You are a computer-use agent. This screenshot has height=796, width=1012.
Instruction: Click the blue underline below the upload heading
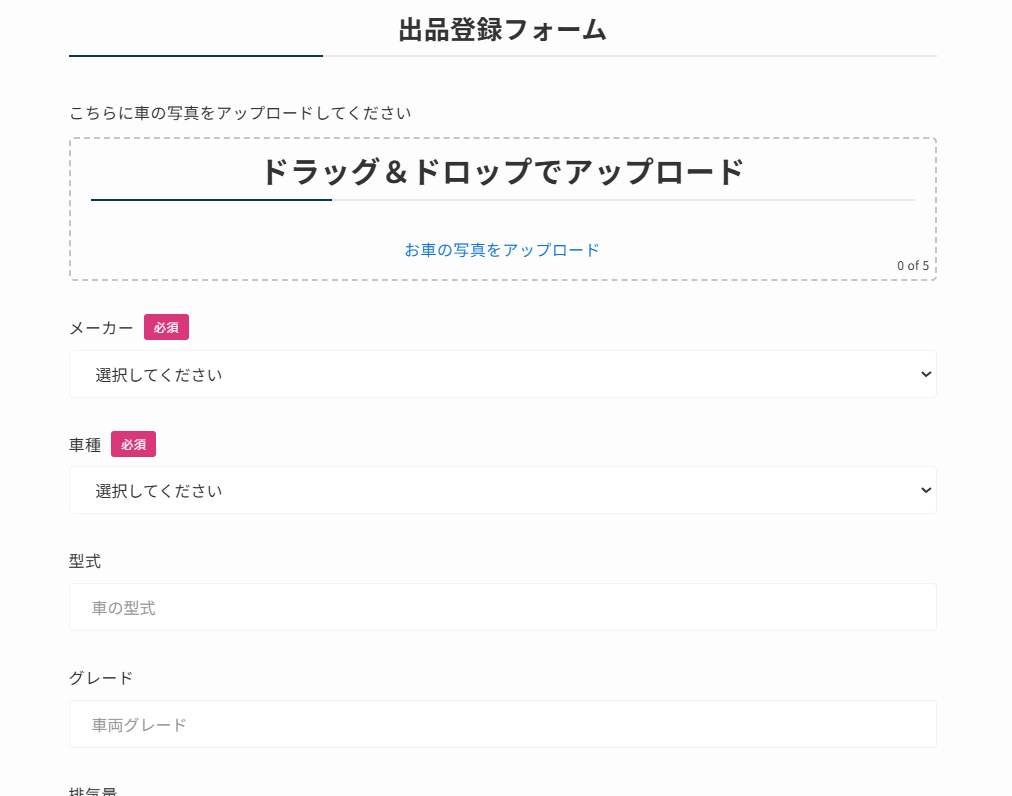coord(211,200)
